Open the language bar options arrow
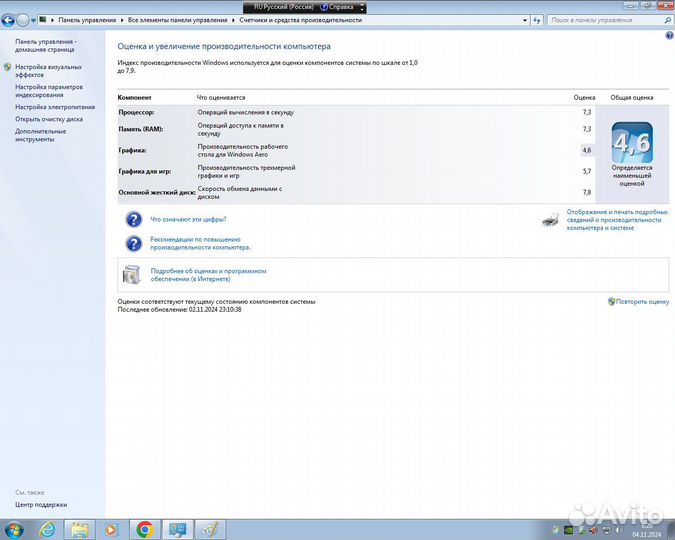The width and height of the screenshot is (675, 540). tap(362, 7)
